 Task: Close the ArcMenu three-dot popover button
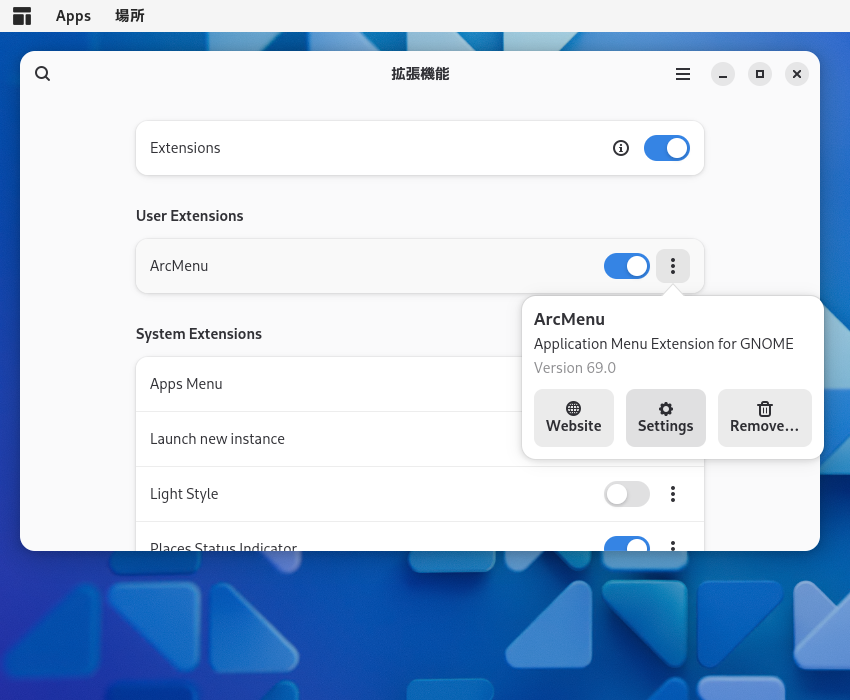tap(673, 266)
